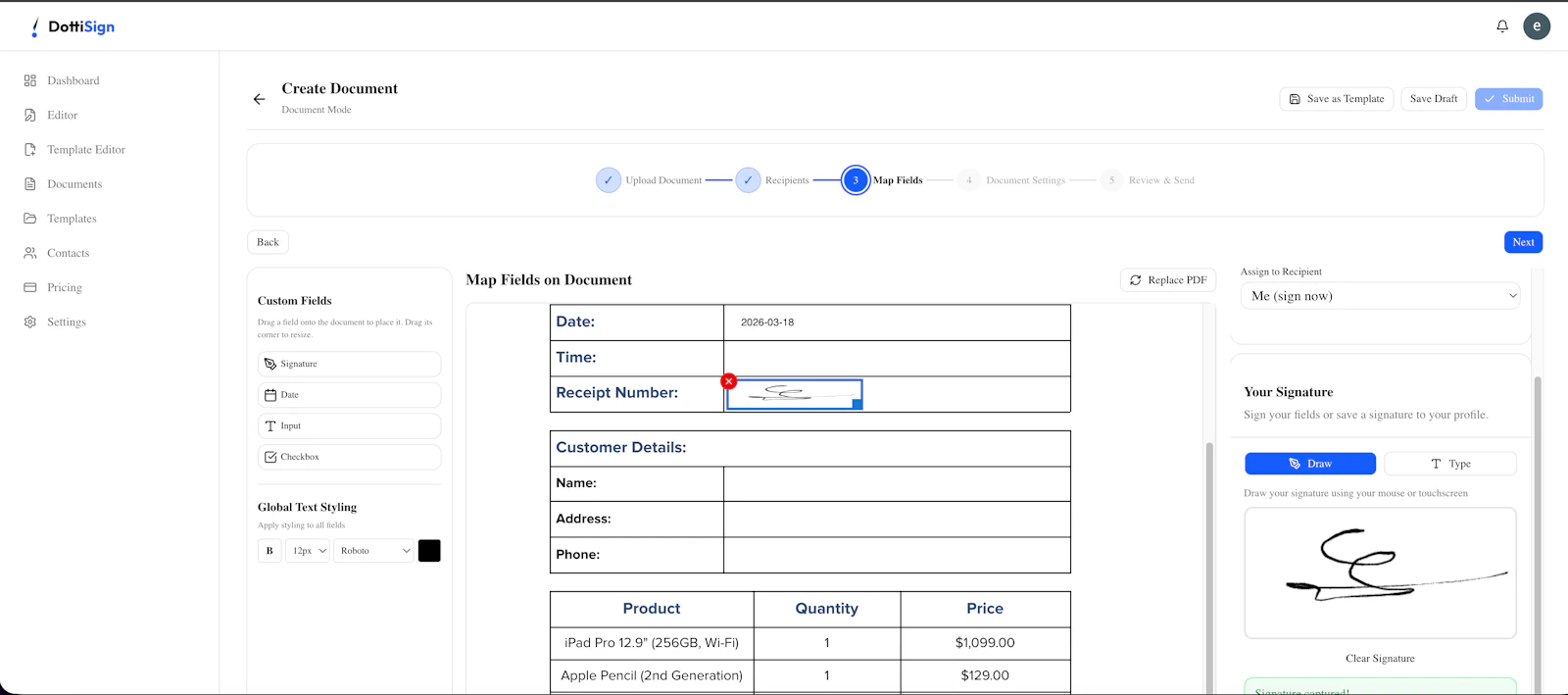1568x695 pixels.
Task: Open Documents in the sidebar
Action: [x=74, y=184]
